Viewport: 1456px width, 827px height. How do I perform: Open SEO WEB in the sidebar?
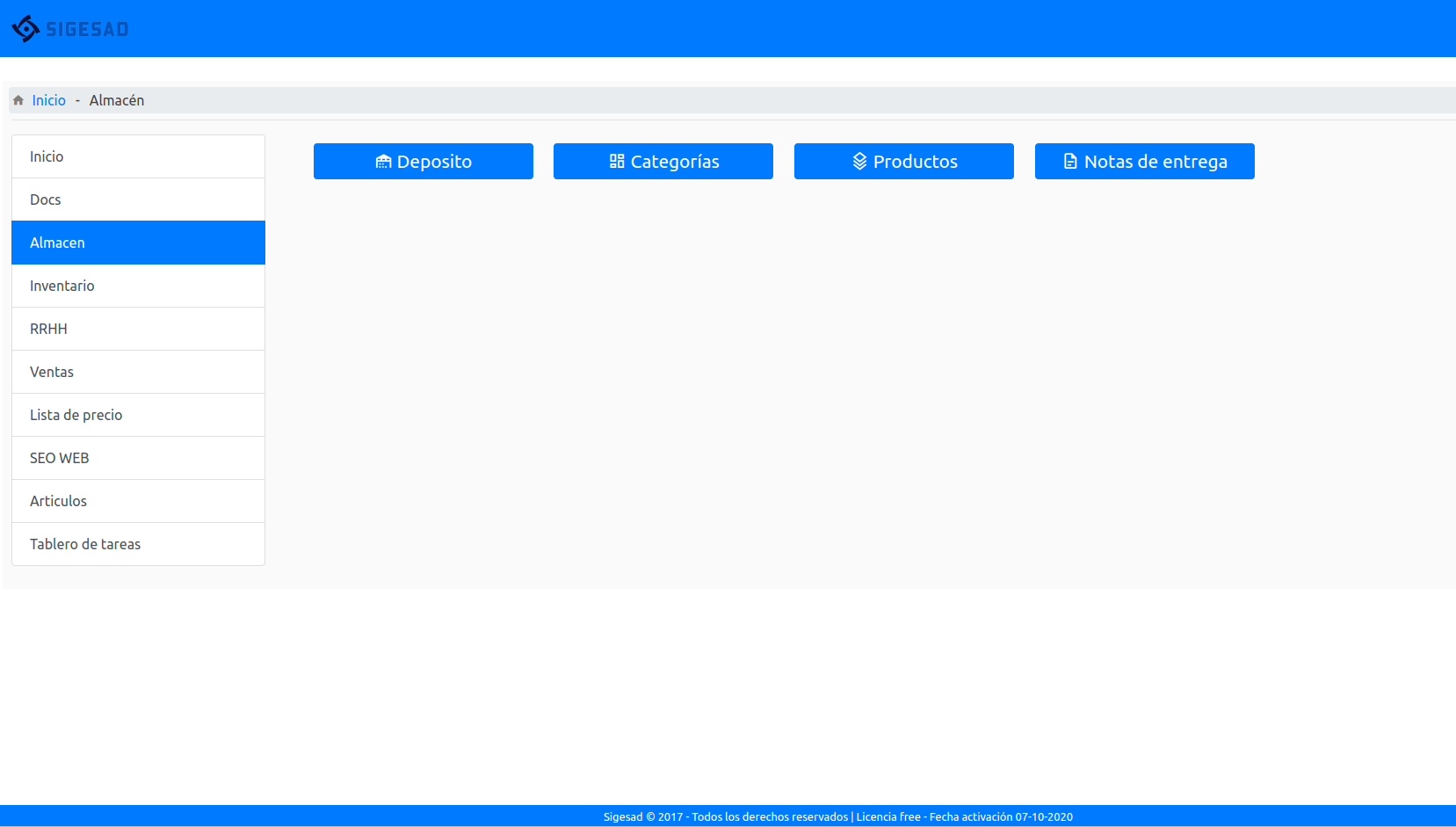click(138, 458)
